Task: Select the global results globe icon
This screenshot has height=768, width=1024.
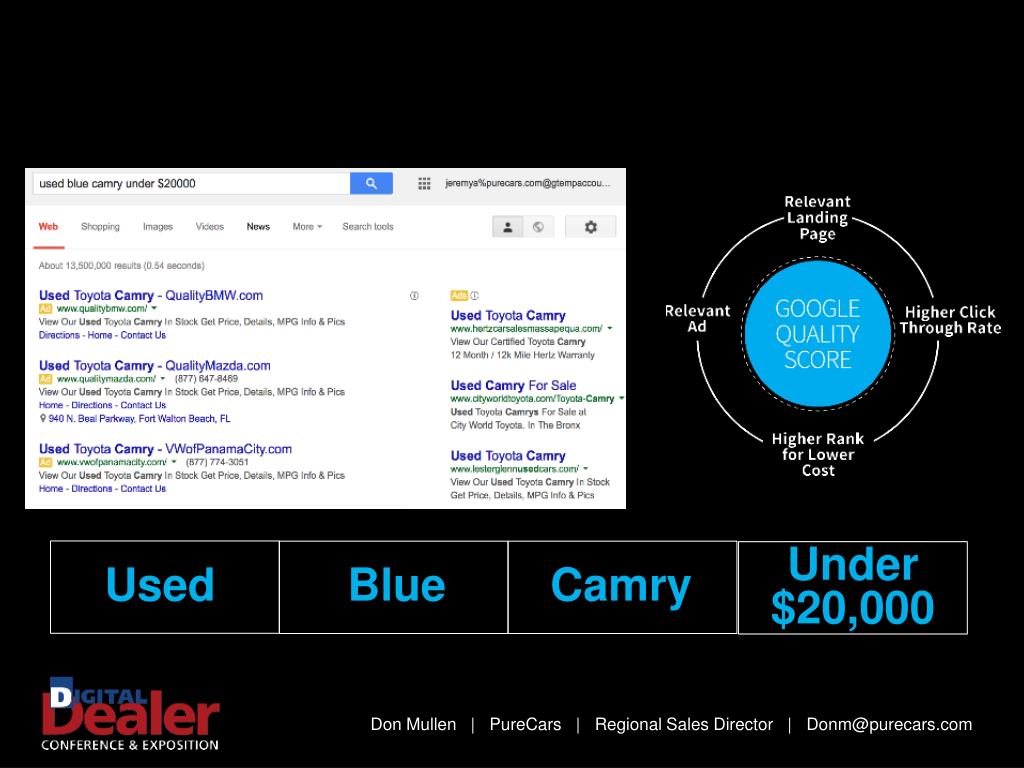Action: click(x=538, y=227)
